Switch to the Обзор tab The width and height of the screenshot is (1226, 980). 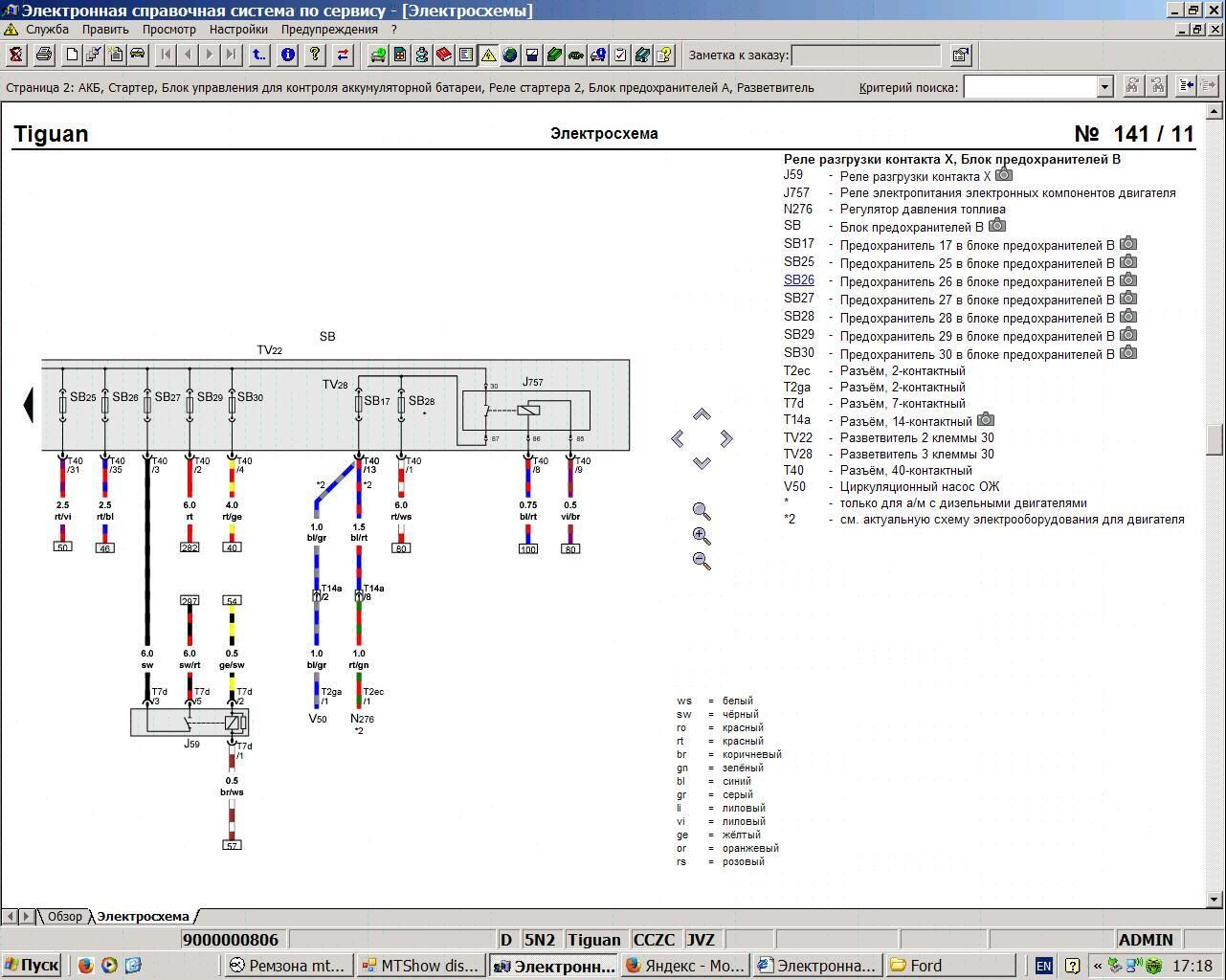click(65, 917)
